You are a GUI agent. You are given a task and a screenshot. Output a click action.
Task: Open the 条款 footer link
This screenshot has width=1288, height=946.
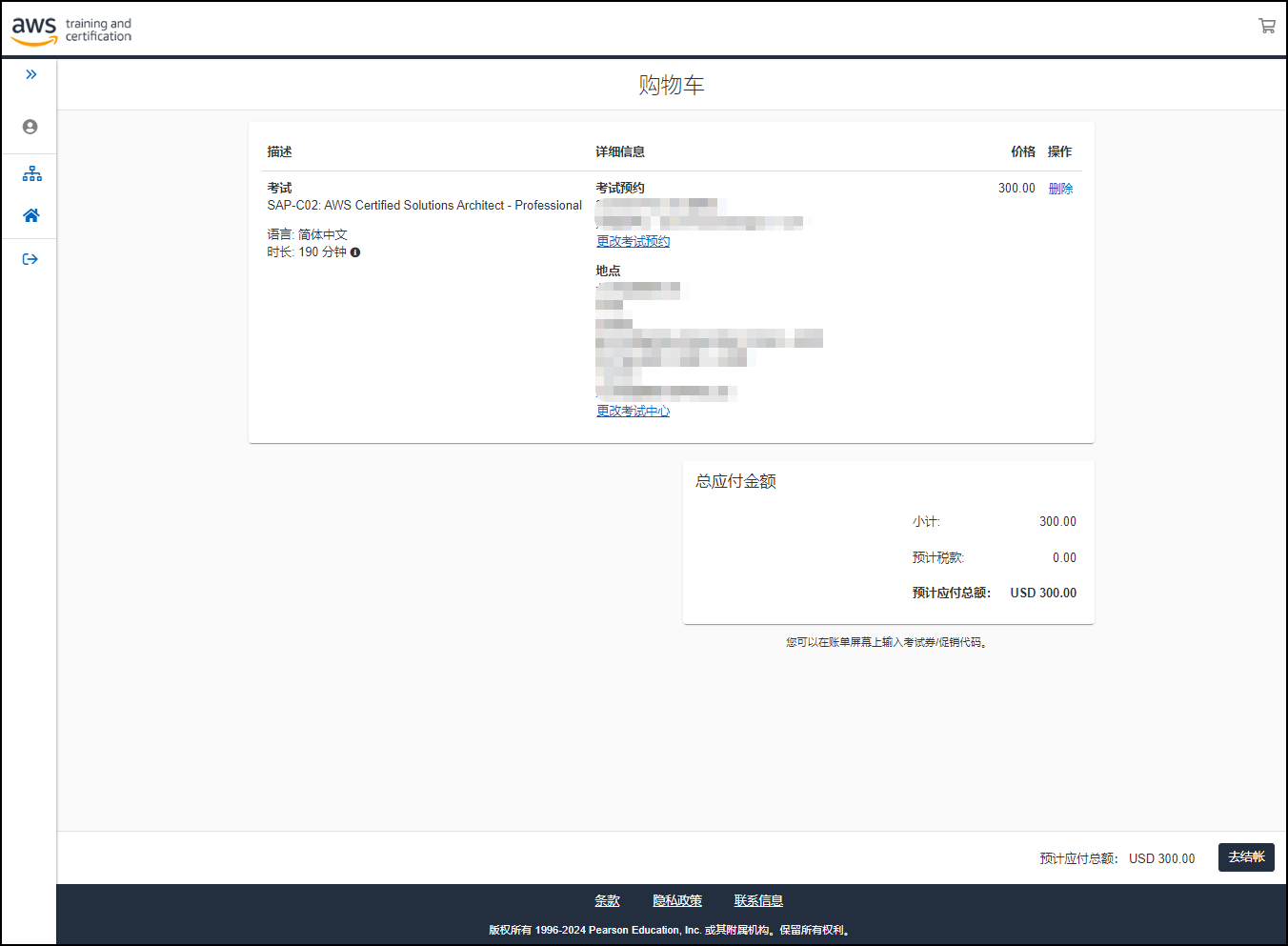[607, 900]
